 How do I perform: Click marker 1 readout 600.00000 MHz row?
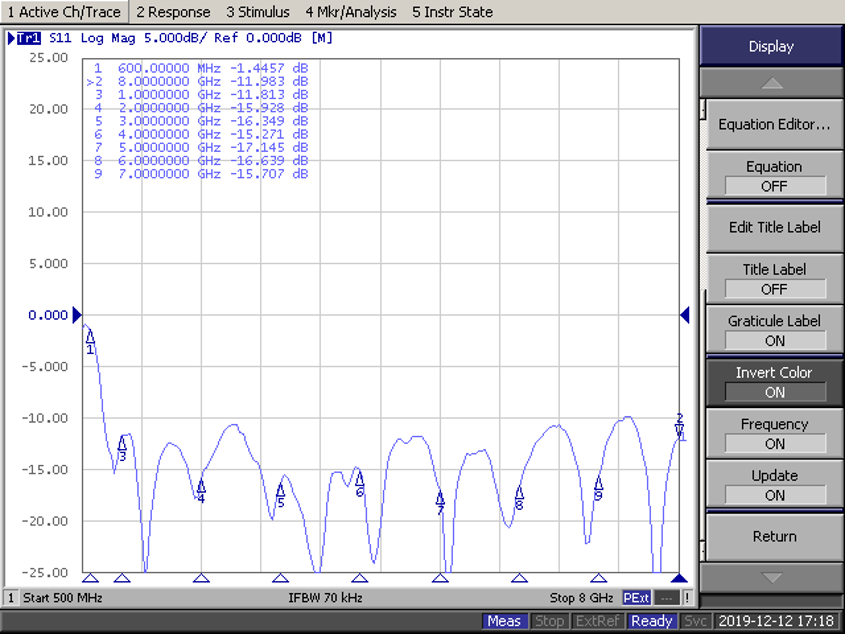click(x=200, y=68)
